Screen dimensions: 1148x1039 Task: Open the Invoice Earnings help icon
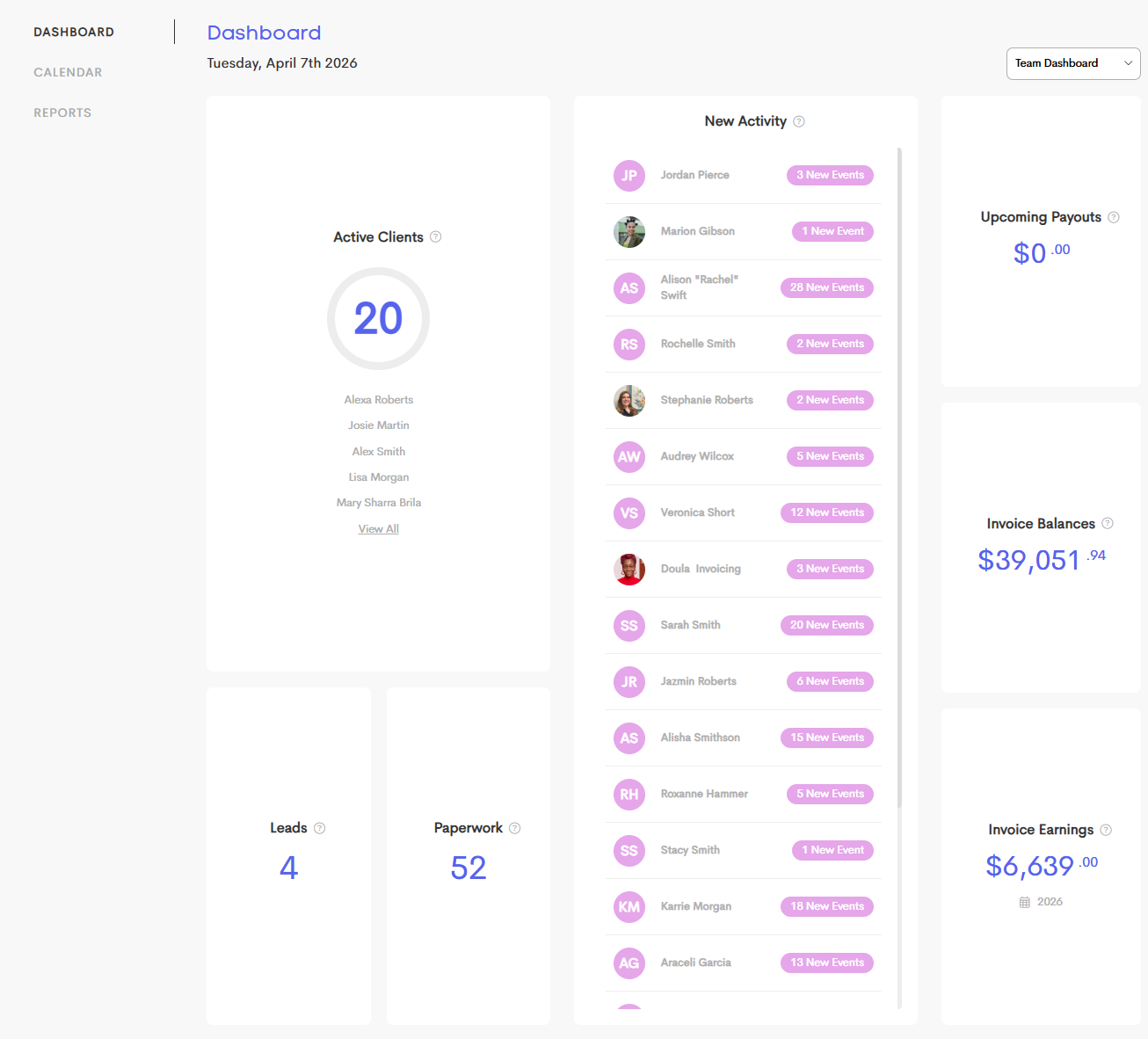(1106, 830)
